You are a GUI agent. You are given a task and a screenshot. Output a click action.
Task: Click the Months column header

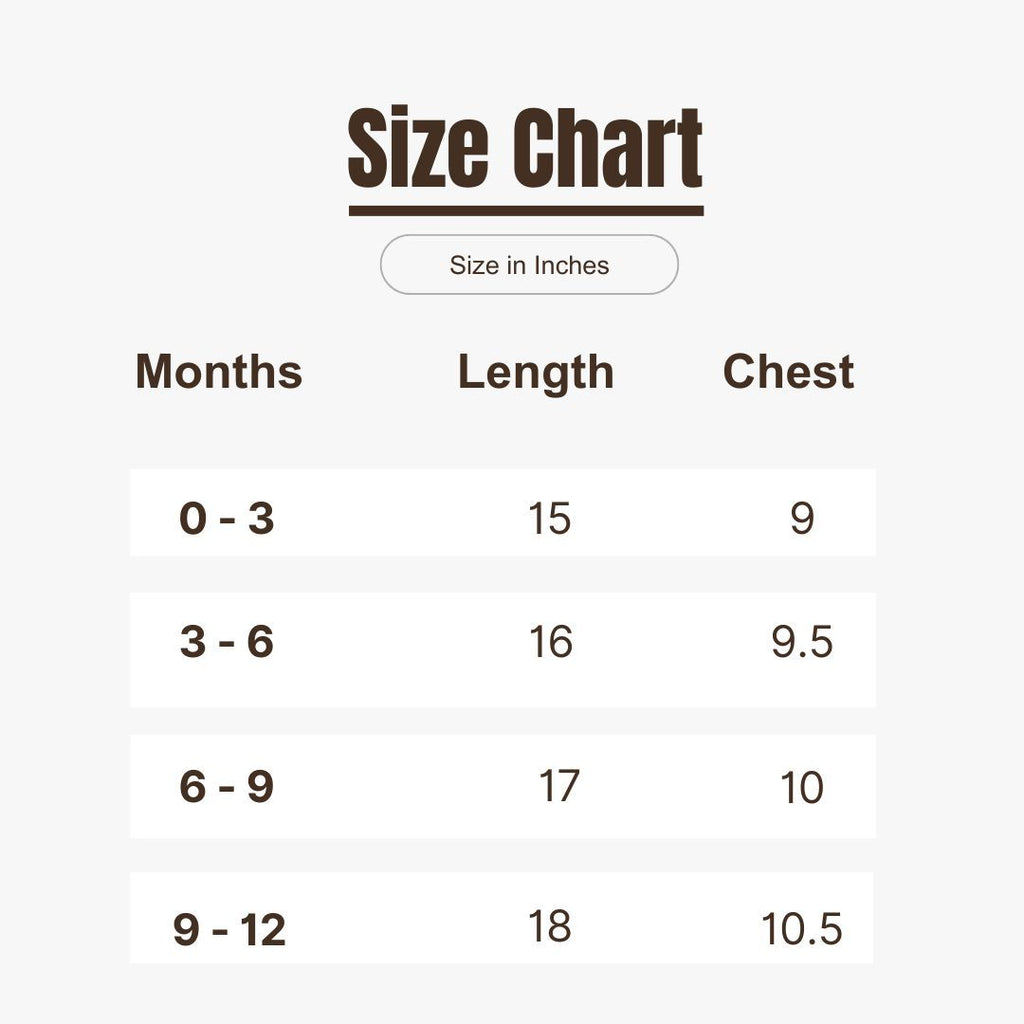click(219, 372)
